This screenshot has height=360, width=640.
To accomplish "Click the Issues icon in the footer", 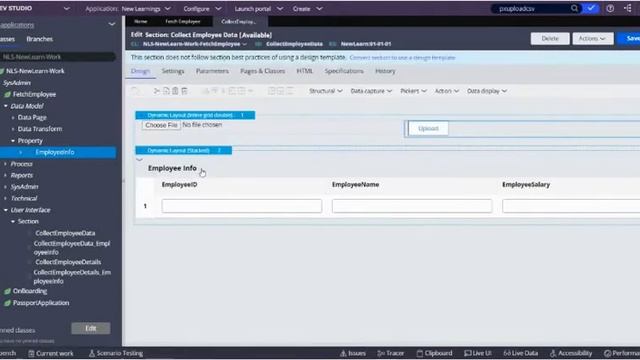I will [x=344, y=353].
